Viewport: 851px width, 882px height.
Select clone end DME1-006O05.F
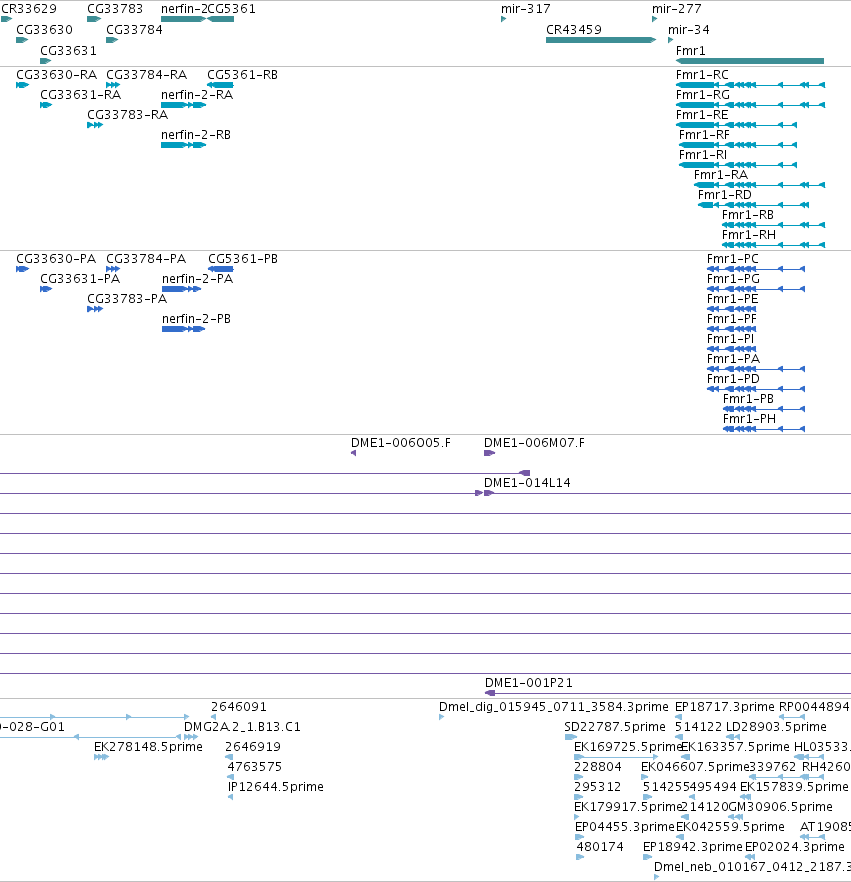[x=353, y=453]
